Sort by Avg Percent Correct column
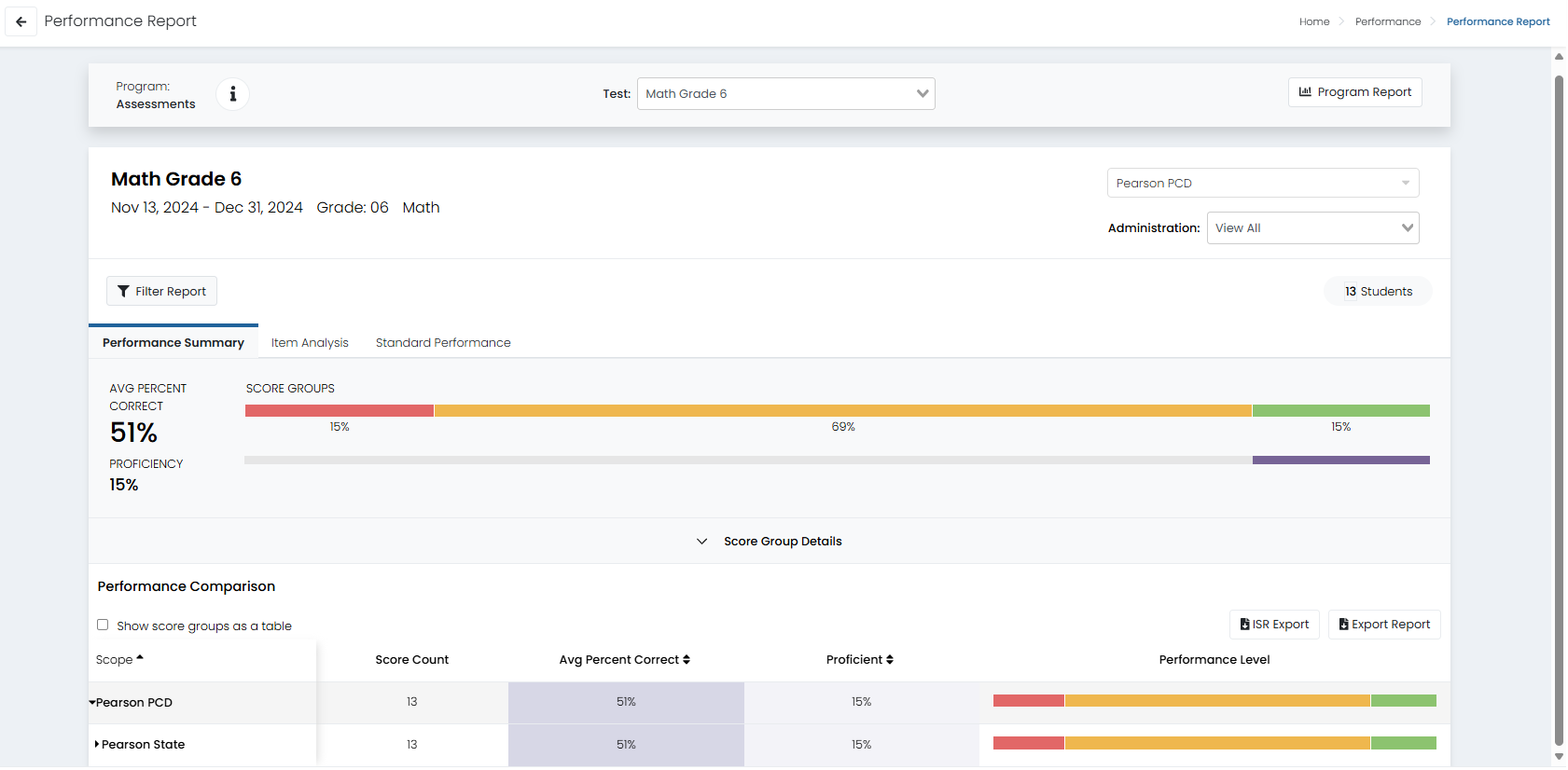The width and height of the screenshot is (1568, 770). [x=625, y=659]
